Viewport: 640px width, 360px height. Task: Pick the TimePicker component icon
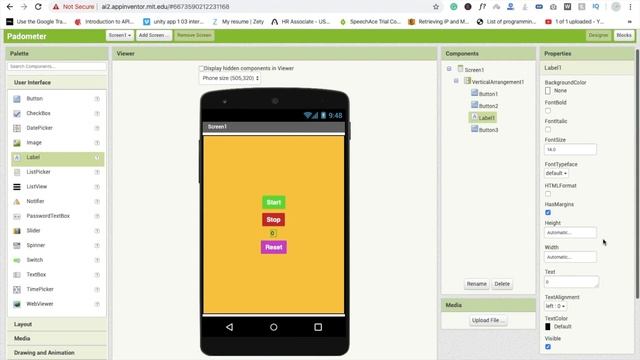coord(17,290)
